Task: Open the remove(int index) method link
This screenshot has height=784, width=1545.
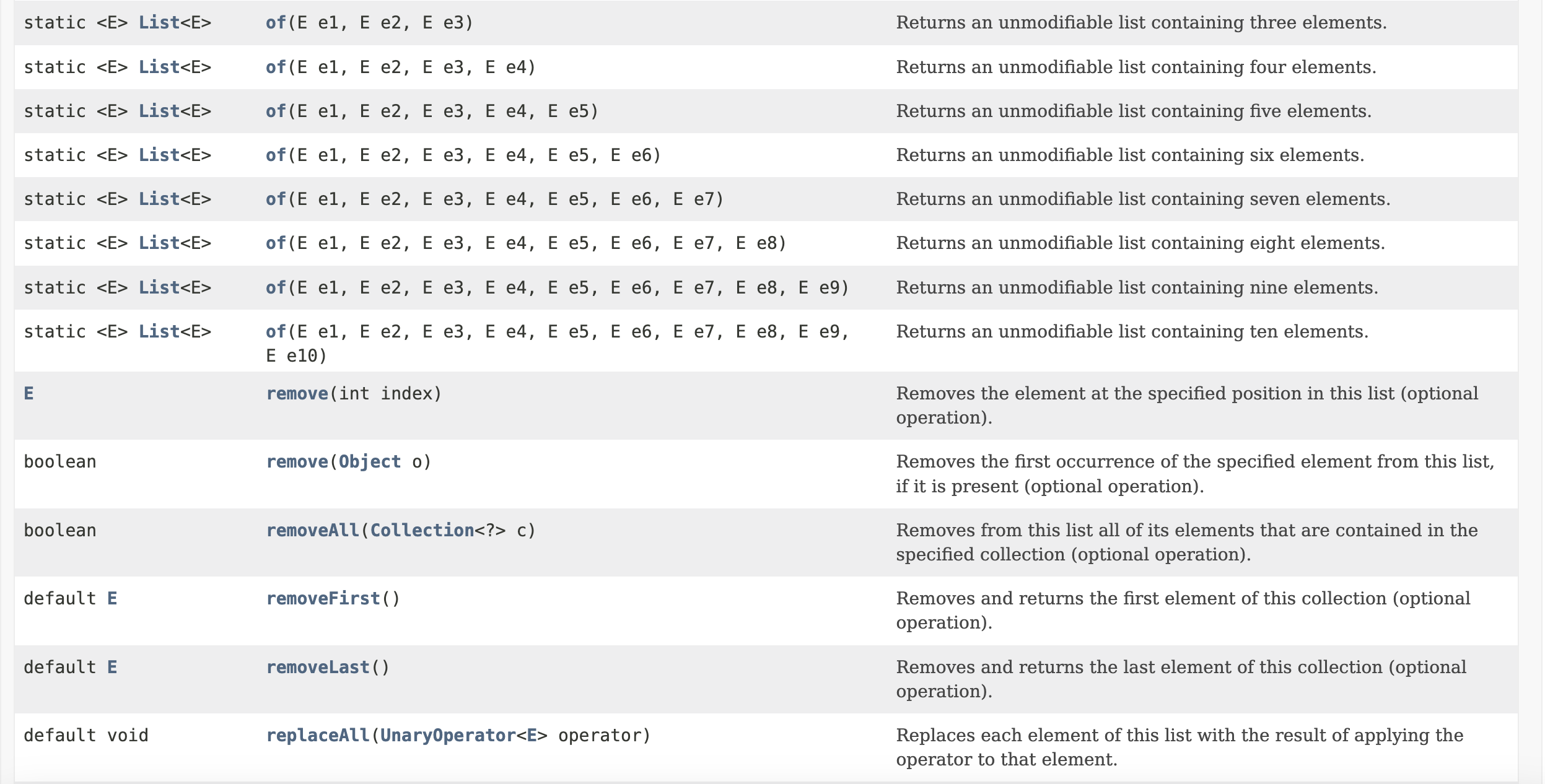Action: (x=297, y=394)
